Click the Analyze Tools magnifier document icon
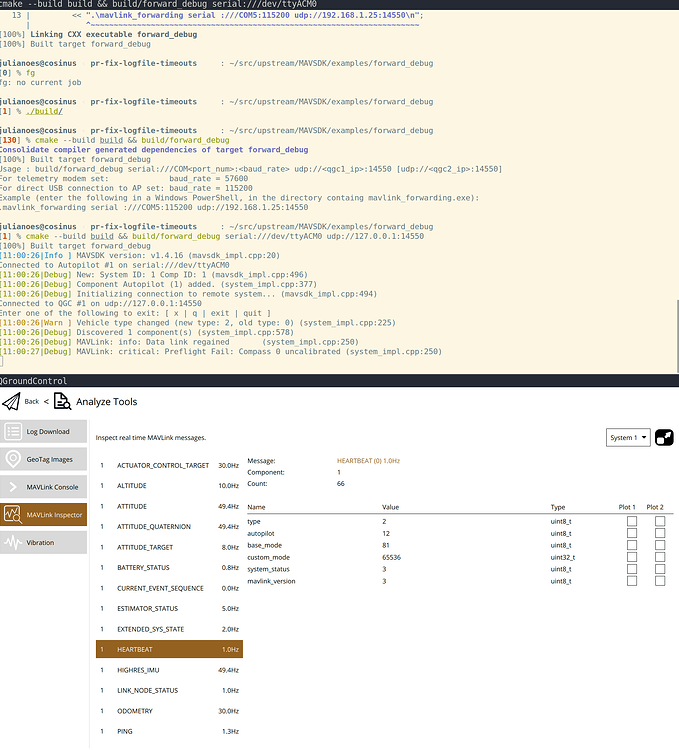Screen dimensions: 679x750 click(62, 402)
